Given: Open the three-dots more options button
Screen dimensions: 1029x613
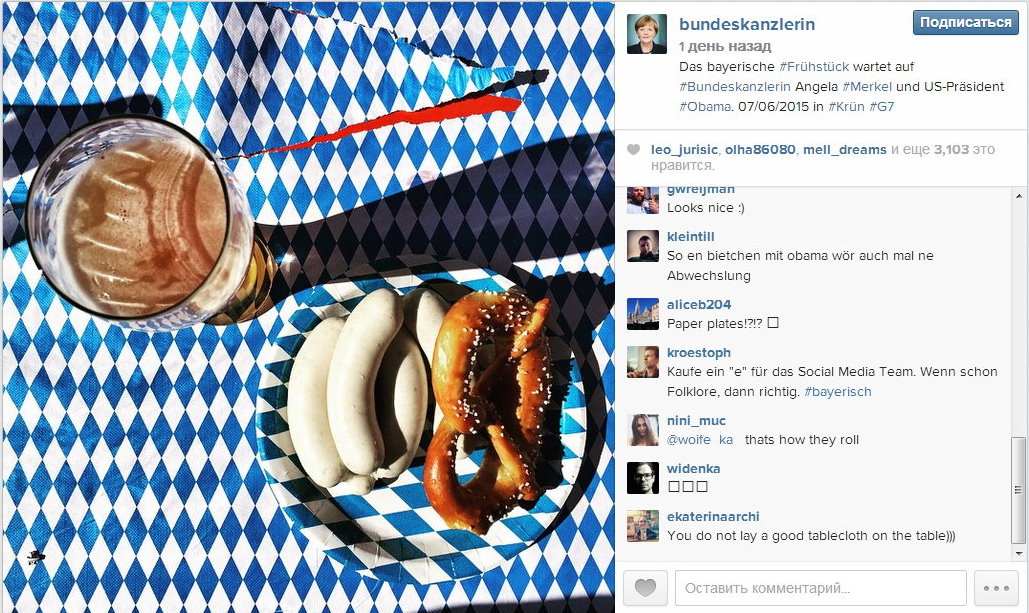Looking at the screenshot, I should pyautogui.click(x=996, y=587).
